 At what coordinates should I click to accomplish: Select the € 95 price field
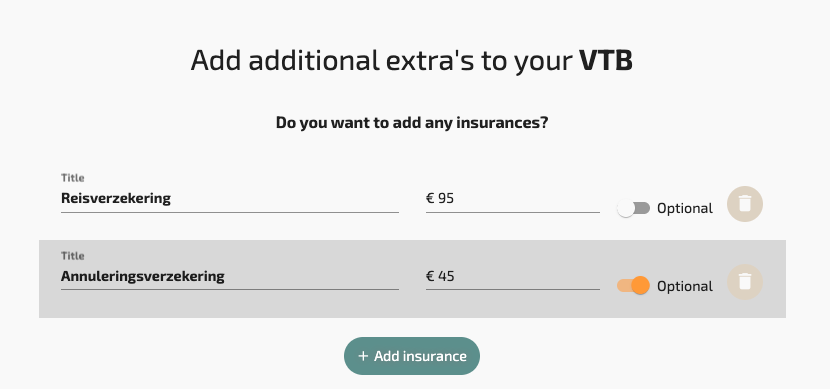[512, 199]
